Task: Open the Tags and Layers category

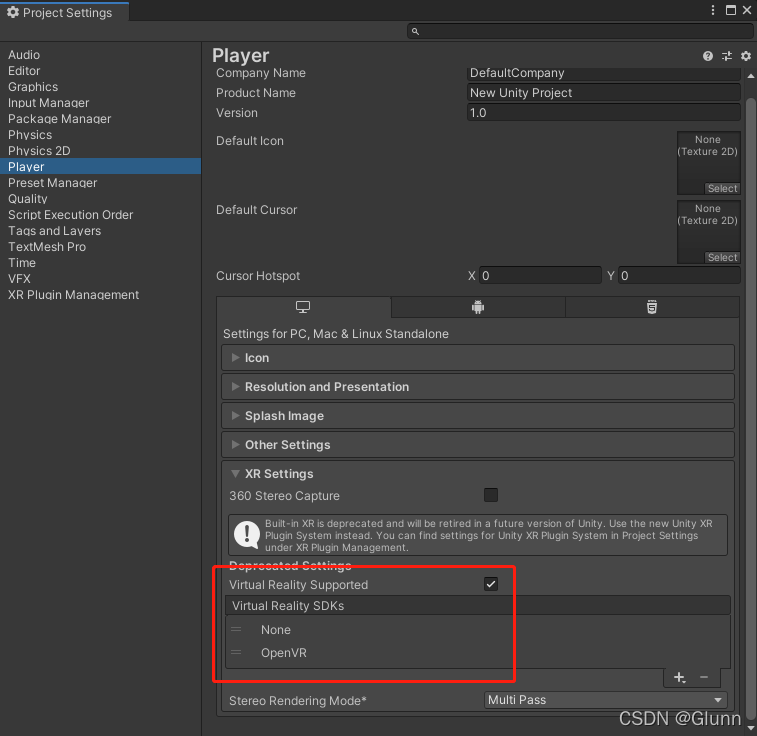Action: coord(100,230)
